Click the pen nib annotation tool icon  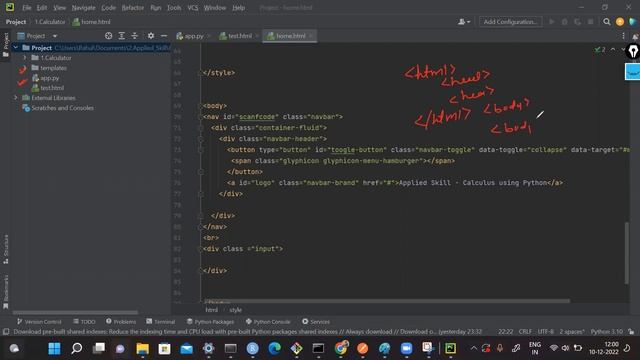pos(633,52)
